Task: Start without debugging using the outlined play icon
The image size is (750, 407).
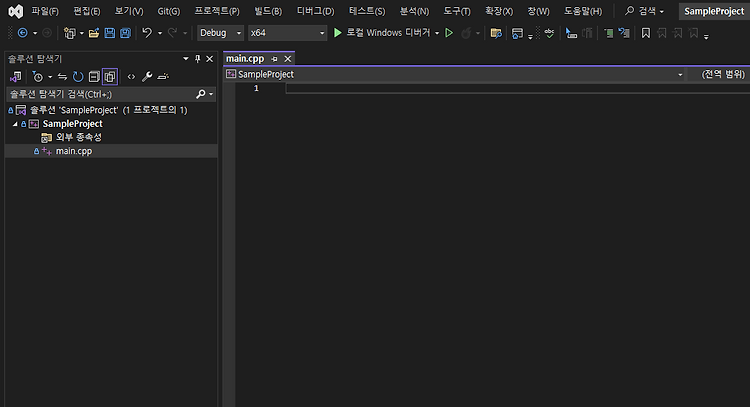Action: (449, 33)
